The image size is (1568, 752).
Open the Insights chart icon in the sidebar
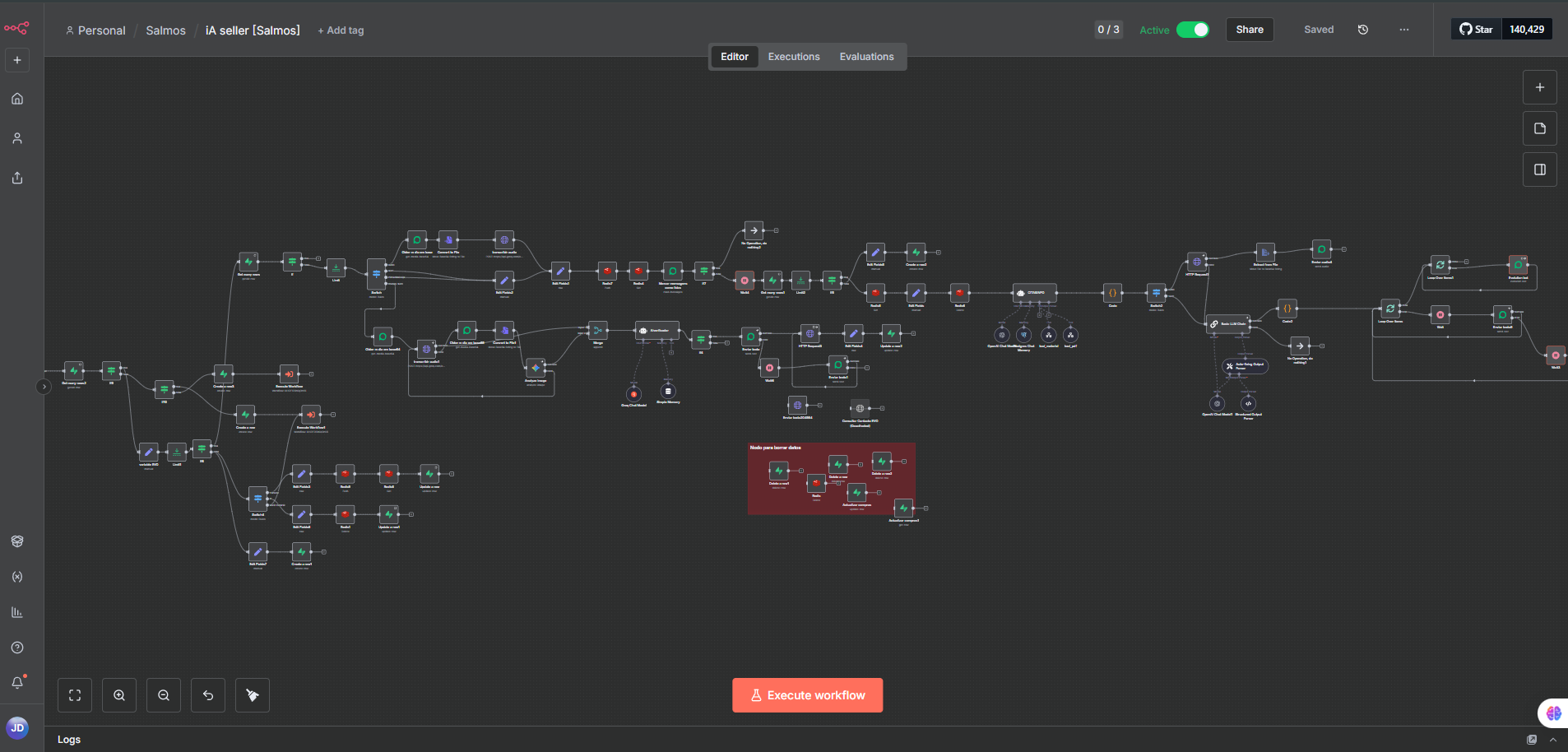click(x=17, y=612)
